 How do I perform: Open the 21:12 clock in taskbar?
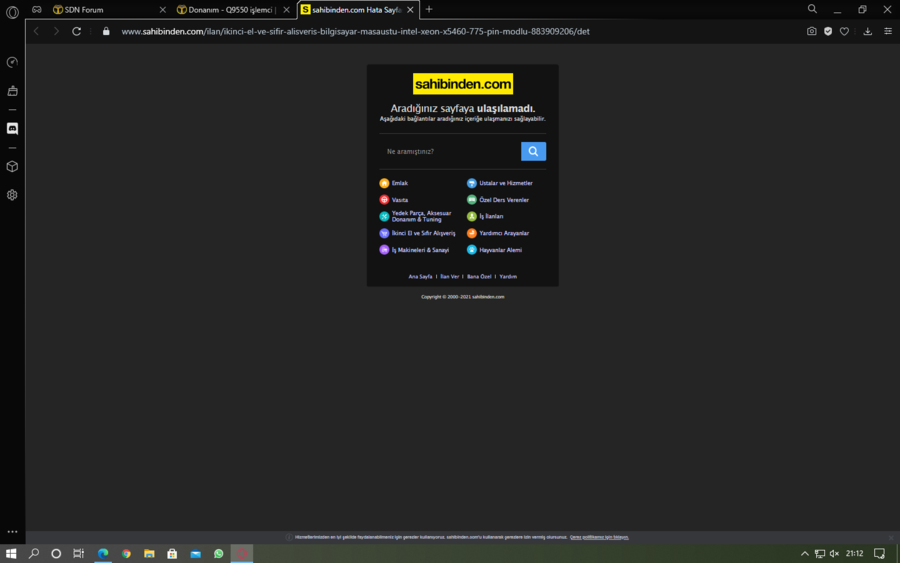(854, 554)
